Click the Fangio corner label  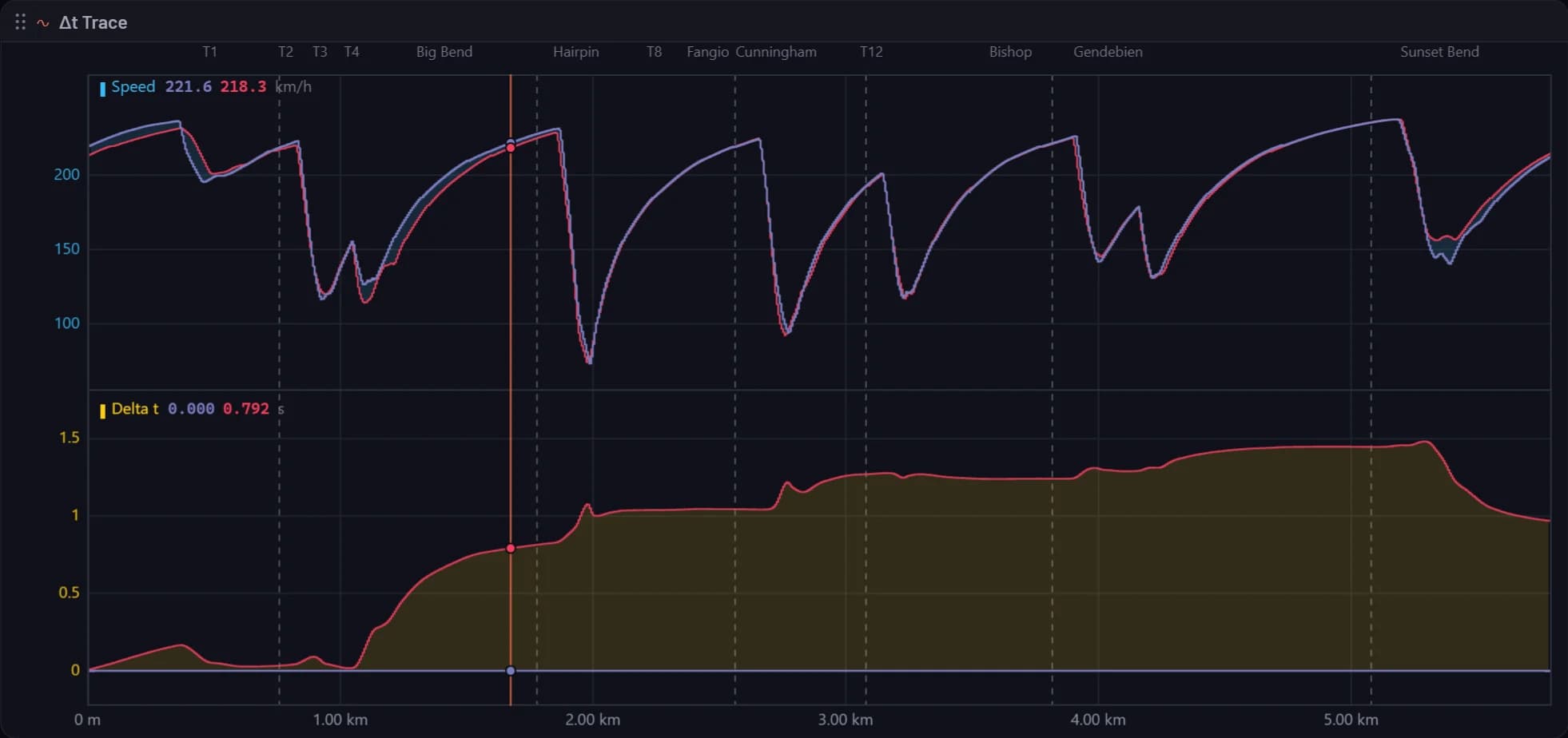707,52
